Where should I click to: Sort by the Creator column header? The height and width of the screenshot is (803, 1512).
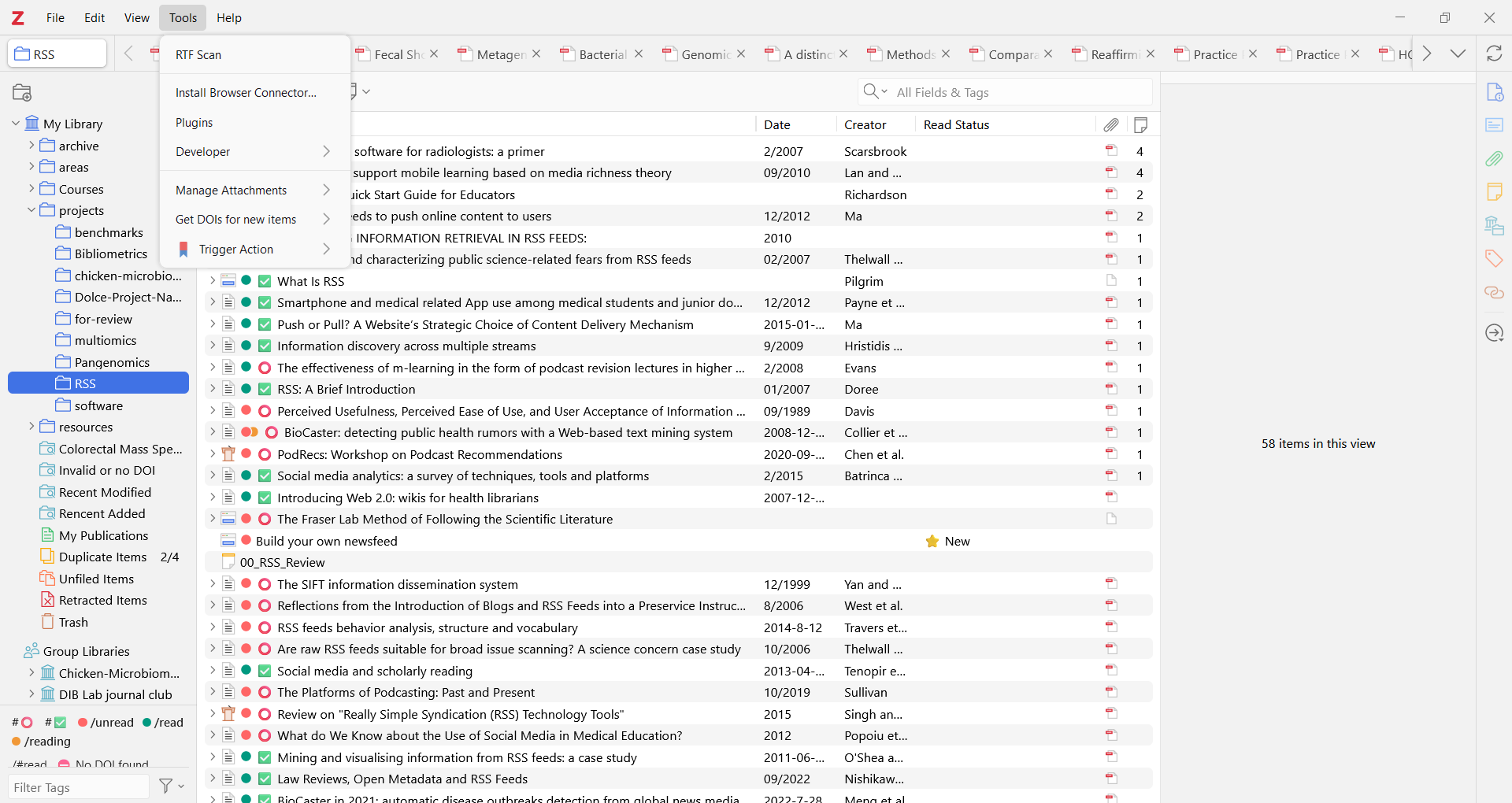(865, 124)
